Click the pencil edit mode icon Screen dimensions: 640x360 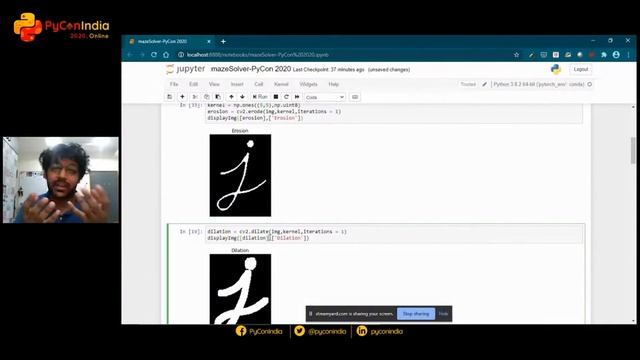484,84
